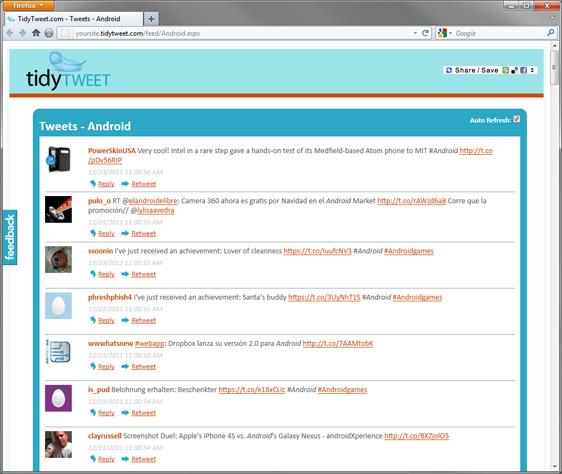Screen dimensions: 562x474
Task: Go back with the browser back arrow
Action: pyautogui.click(x=10, y=33)
